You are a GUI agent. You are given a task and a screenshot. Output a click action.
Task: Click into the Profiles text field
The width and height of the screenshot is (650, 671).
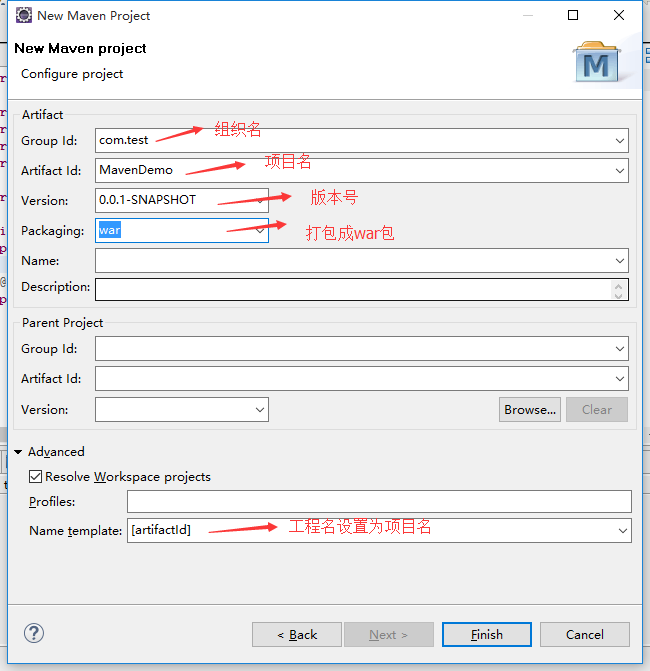click(379, 502)
